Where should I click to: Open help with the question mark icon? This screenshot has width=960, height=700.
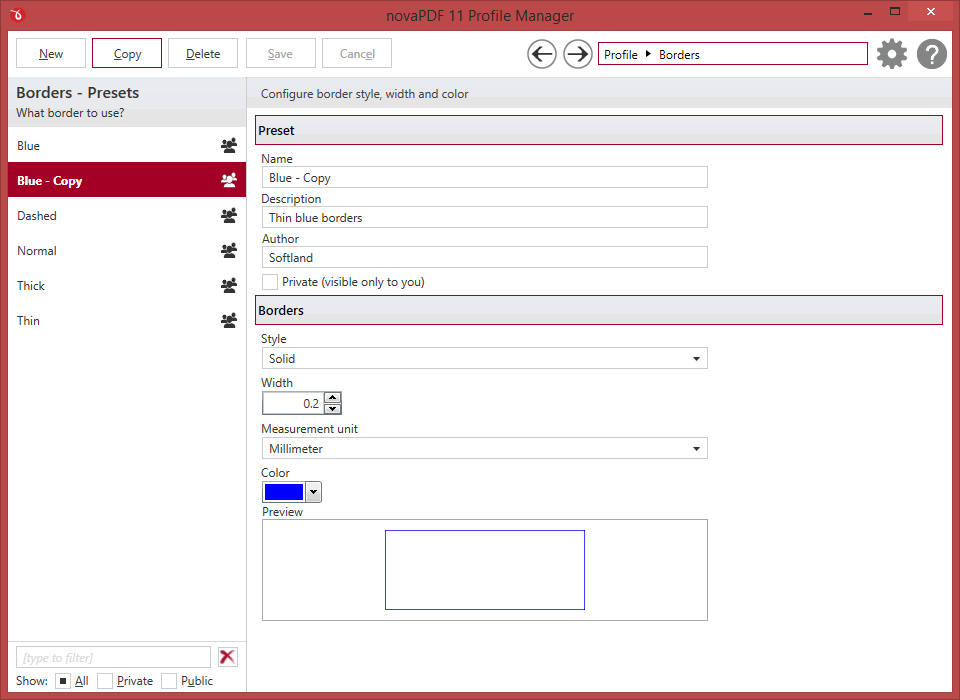tap(932, 55)
